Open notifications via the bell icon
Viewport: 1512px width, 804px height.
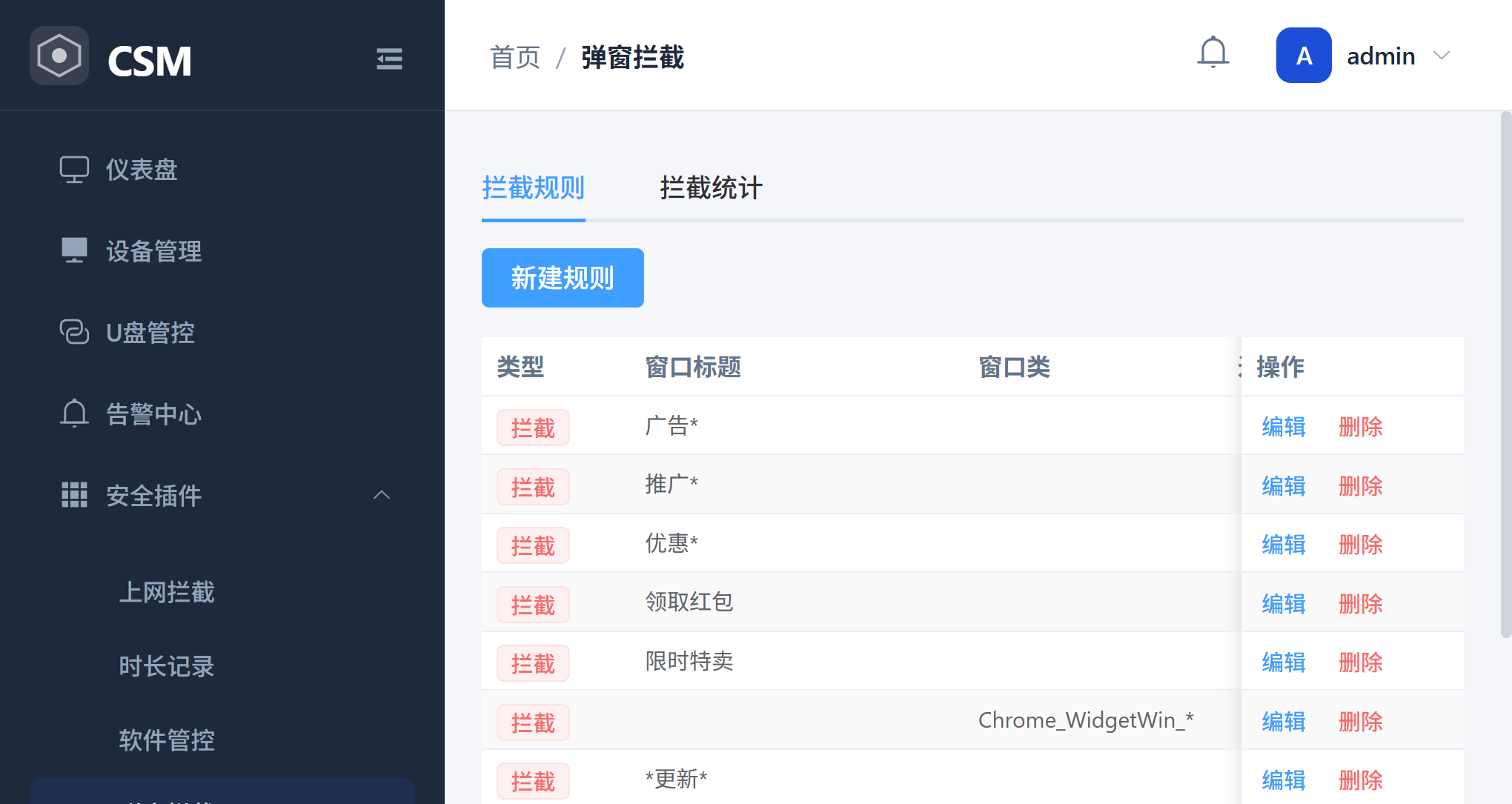1213,53
